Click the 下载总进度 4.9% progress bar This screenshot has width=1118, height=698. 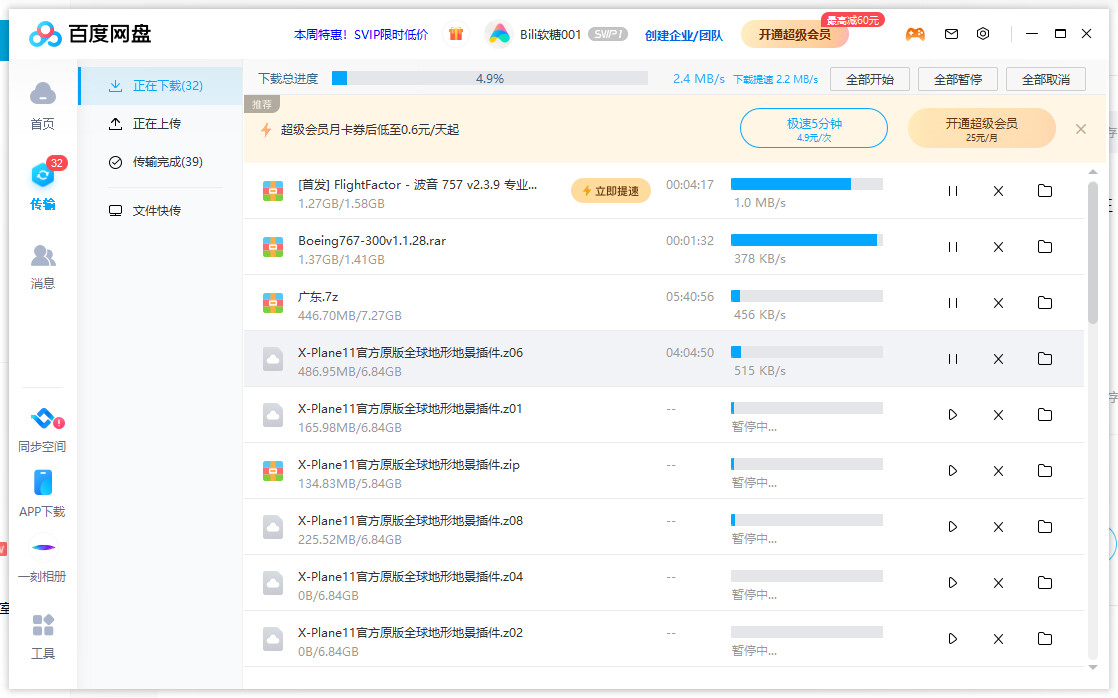(x=490, y=78)
